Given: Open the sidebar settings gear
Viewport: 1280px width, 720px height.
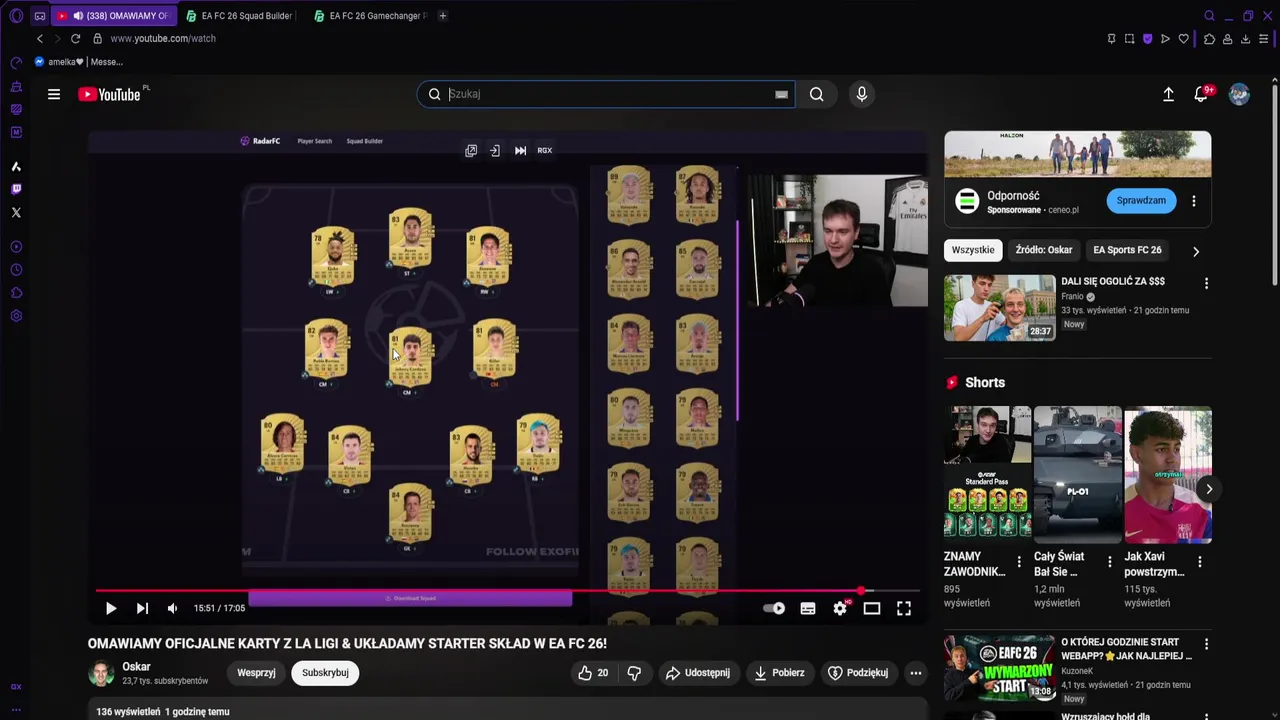Looking at the screenshot, I should pos(16,316).
